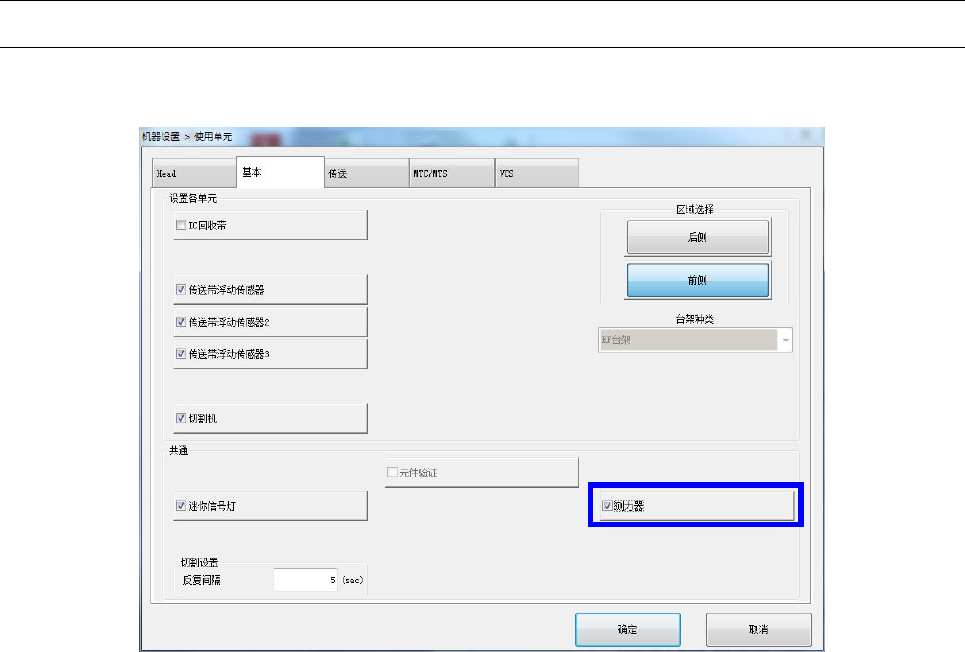This screenshot has height=652, width=965.
Task: Toggle 传送带浮动传感器3 checkbox
Action: click(181, 354)
